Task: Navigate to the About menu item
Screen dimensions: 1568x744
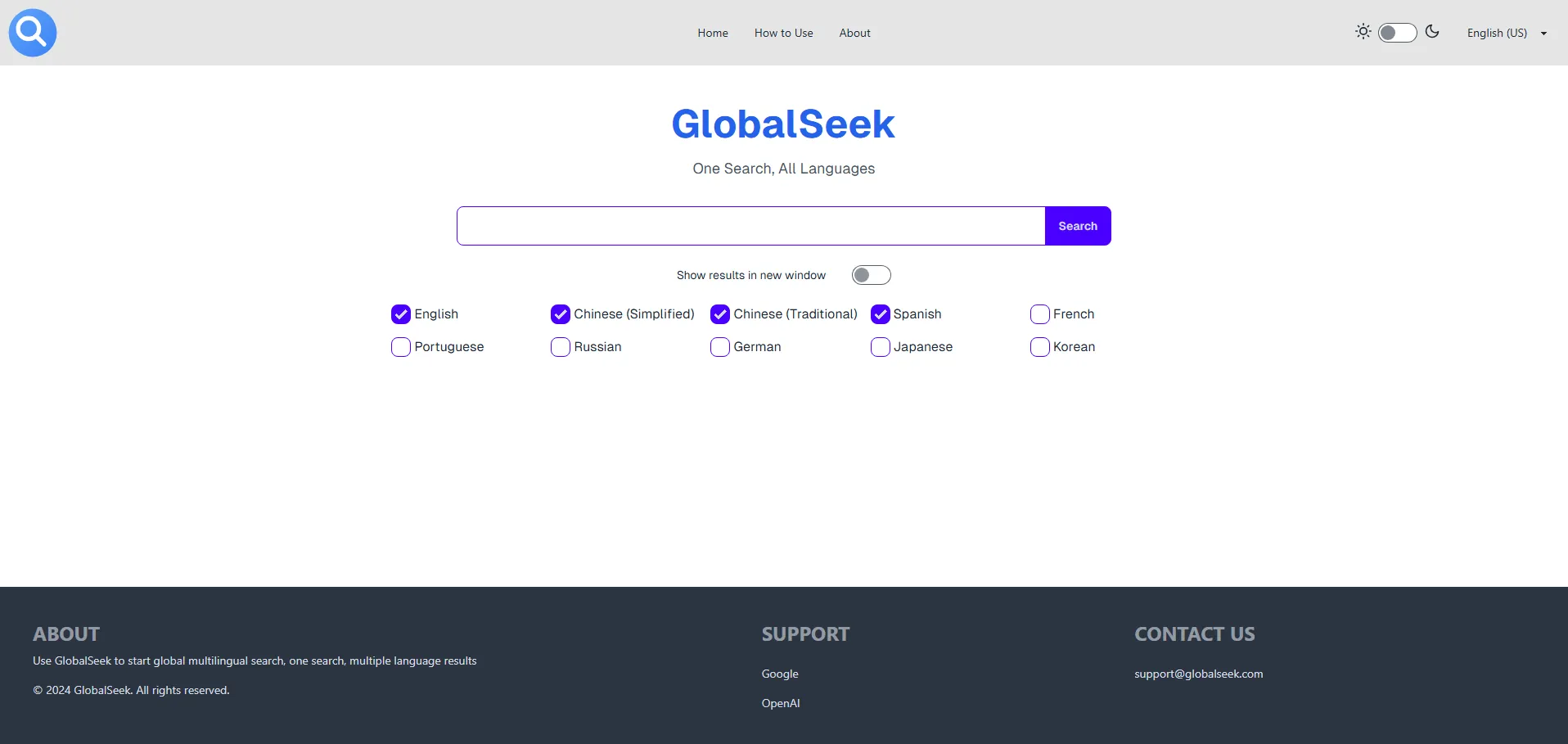Action: coord(854,33)
